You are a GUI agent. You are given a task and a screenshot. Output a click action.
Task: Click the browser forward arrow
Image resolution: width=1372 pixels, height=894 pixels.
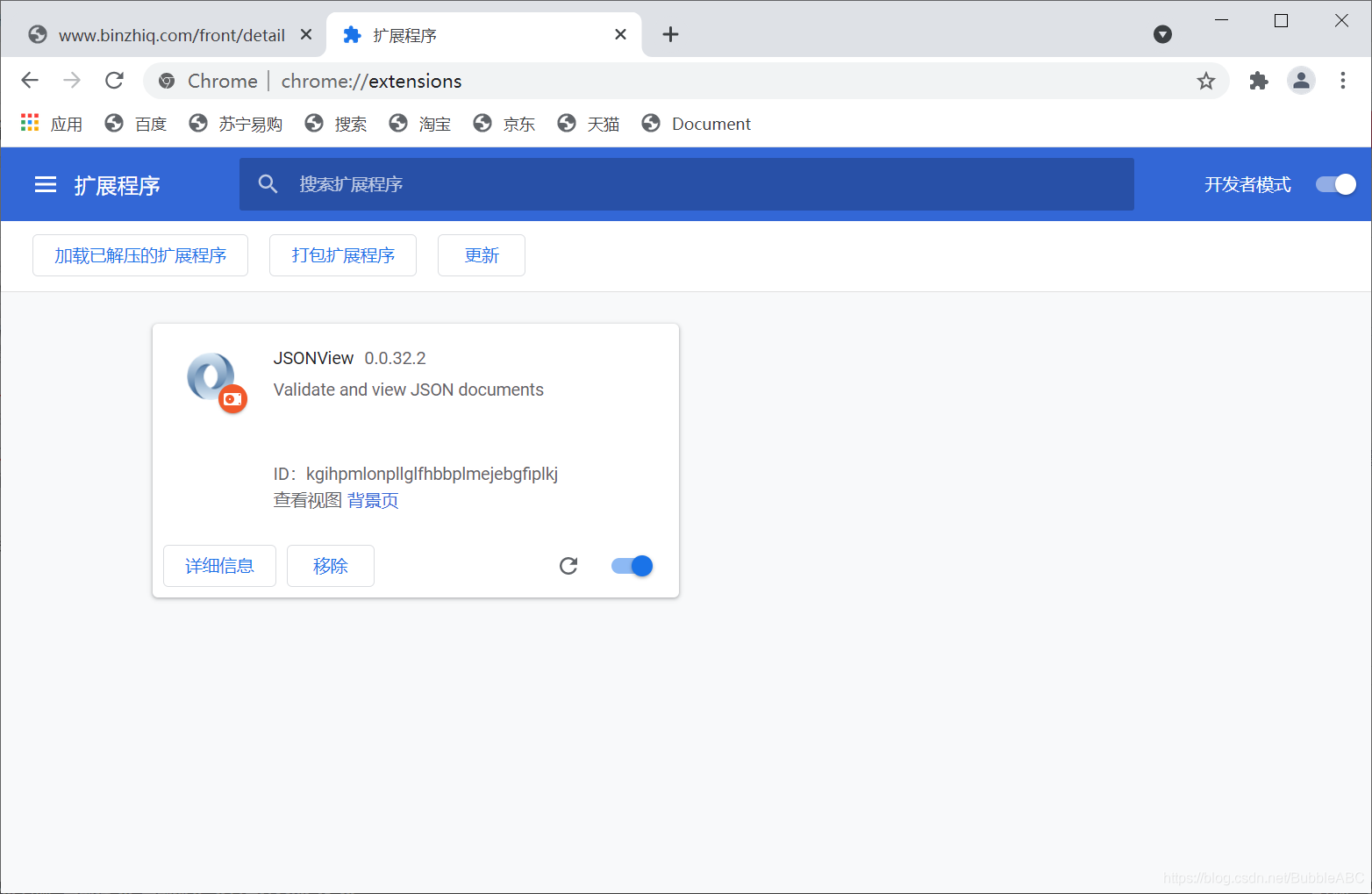pyautogui.click(x=72, y=81)
